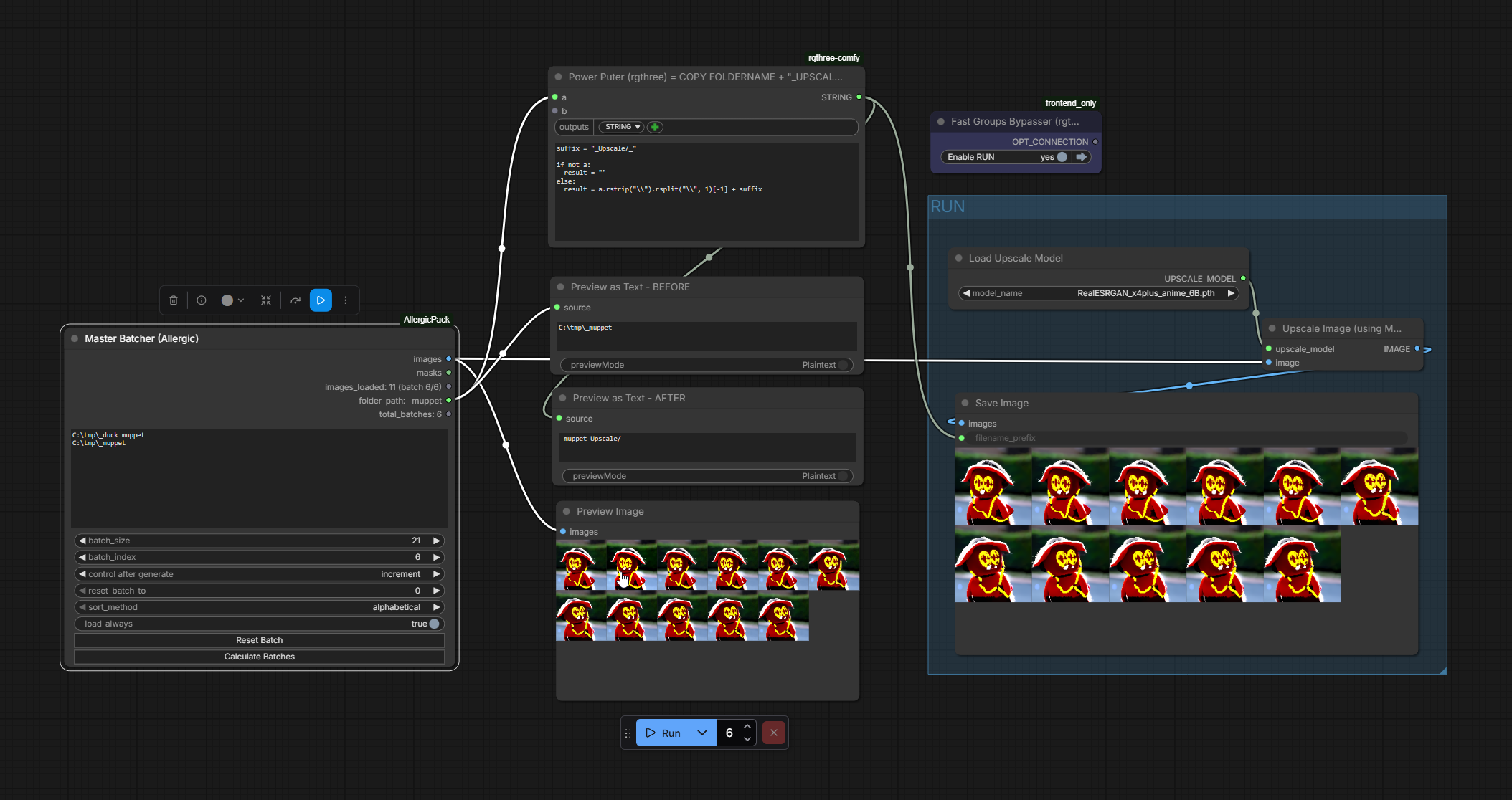Collapse Preview as Text - BEFORE node dot

point(560,287)
